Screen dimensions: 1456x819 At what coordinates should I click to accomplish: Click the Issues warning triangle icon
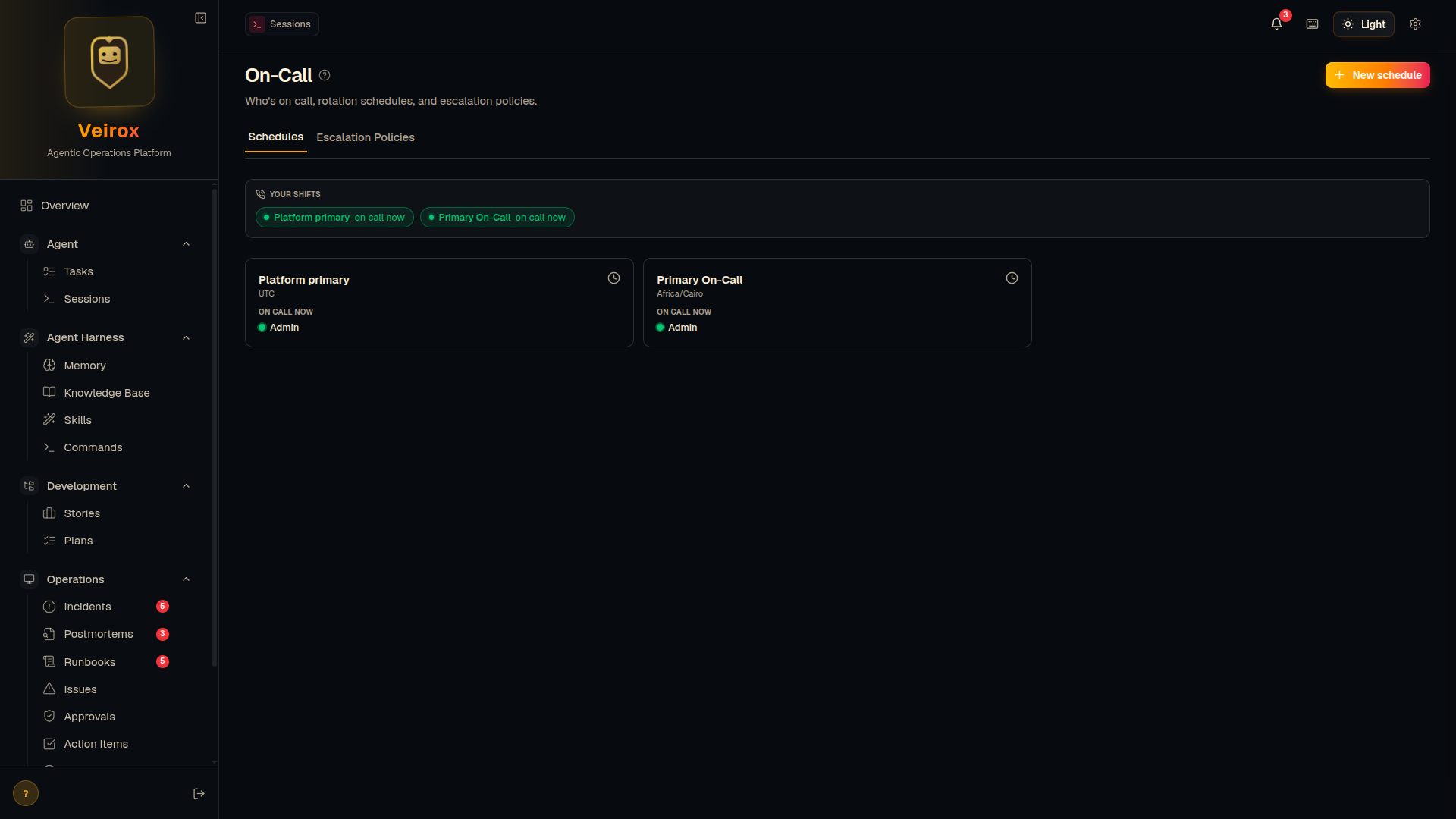tap(49, 689)
